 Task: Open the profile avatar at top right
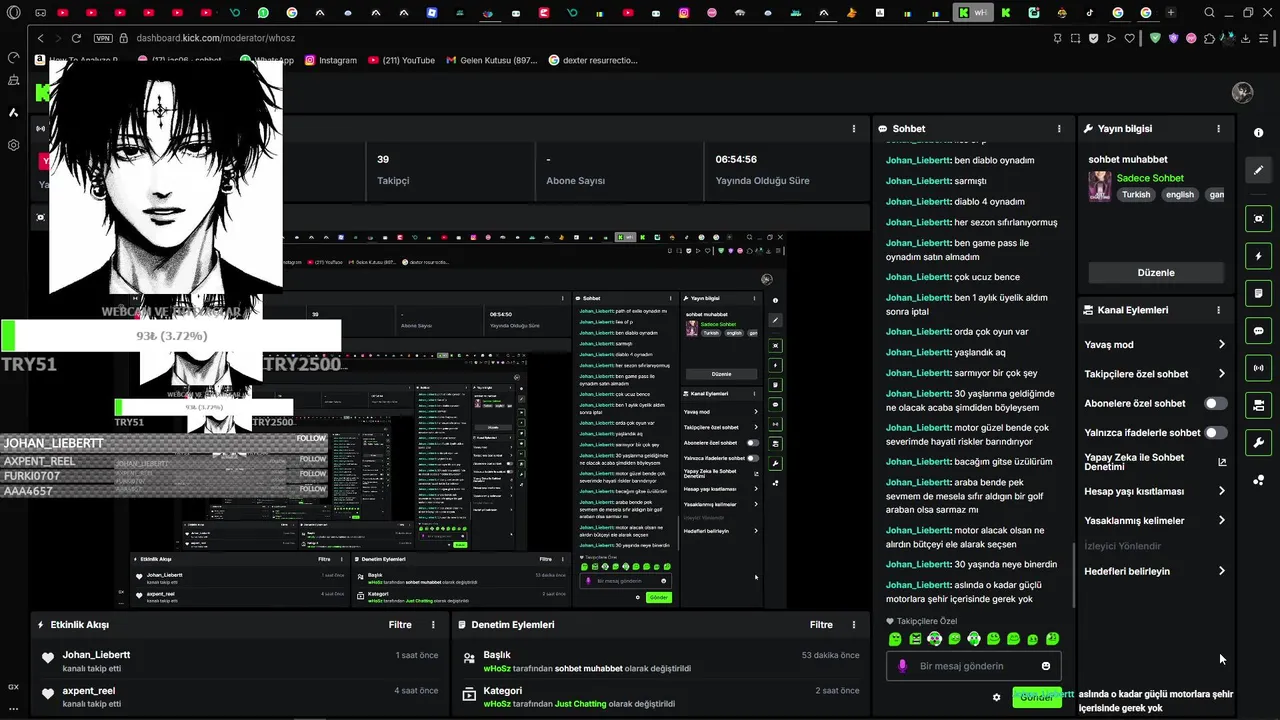1243,92
